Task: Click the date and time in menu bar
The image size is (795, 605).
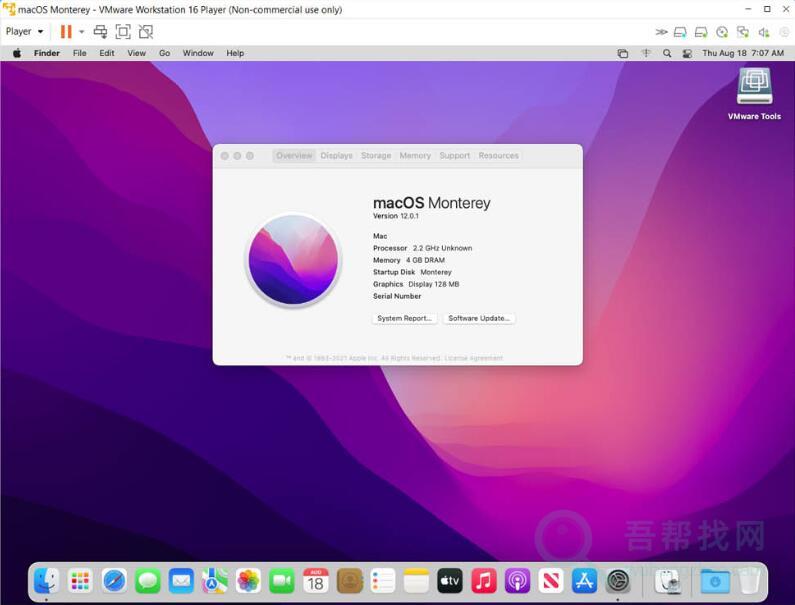Action: coord(742,53)
